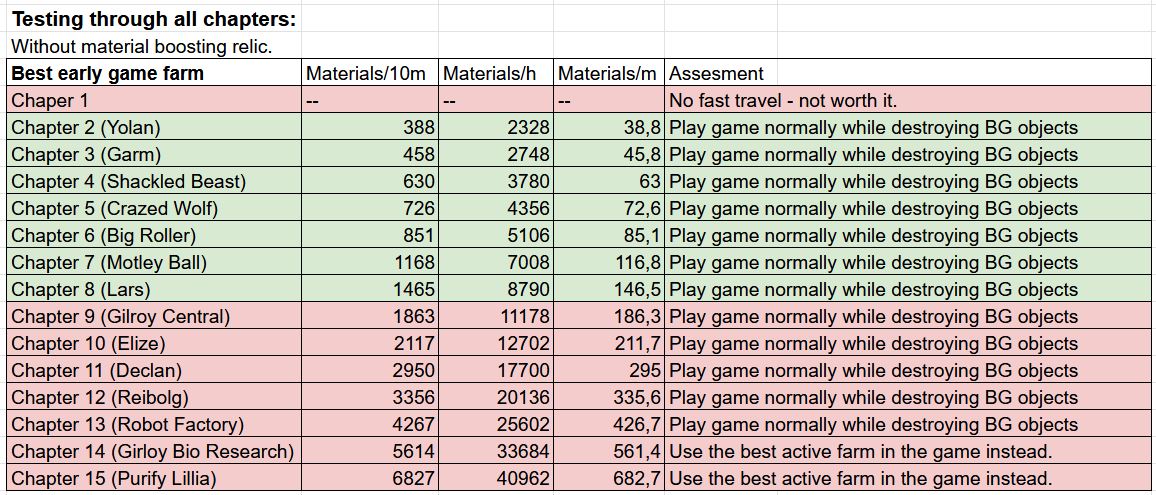Select the 'Chaper 1' row label cell

[50, 100]
